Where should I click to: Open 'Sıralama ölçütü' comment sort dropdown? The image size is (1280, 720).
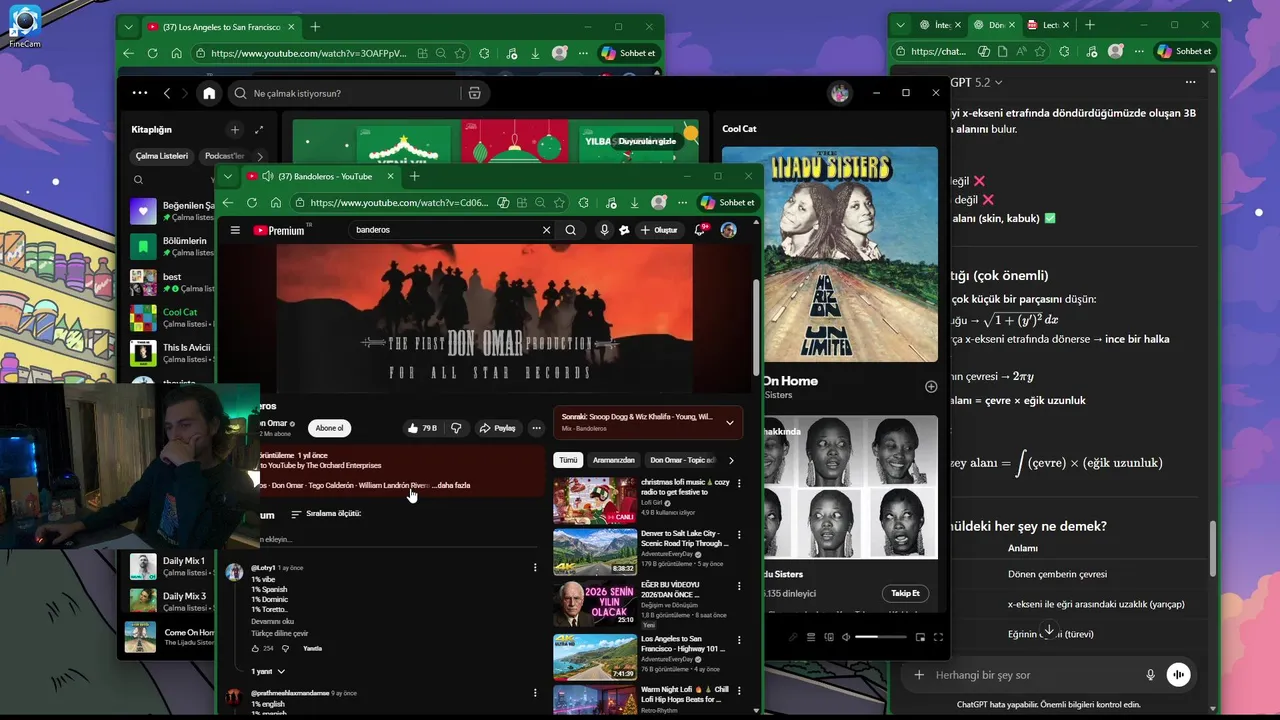(326, 514)
